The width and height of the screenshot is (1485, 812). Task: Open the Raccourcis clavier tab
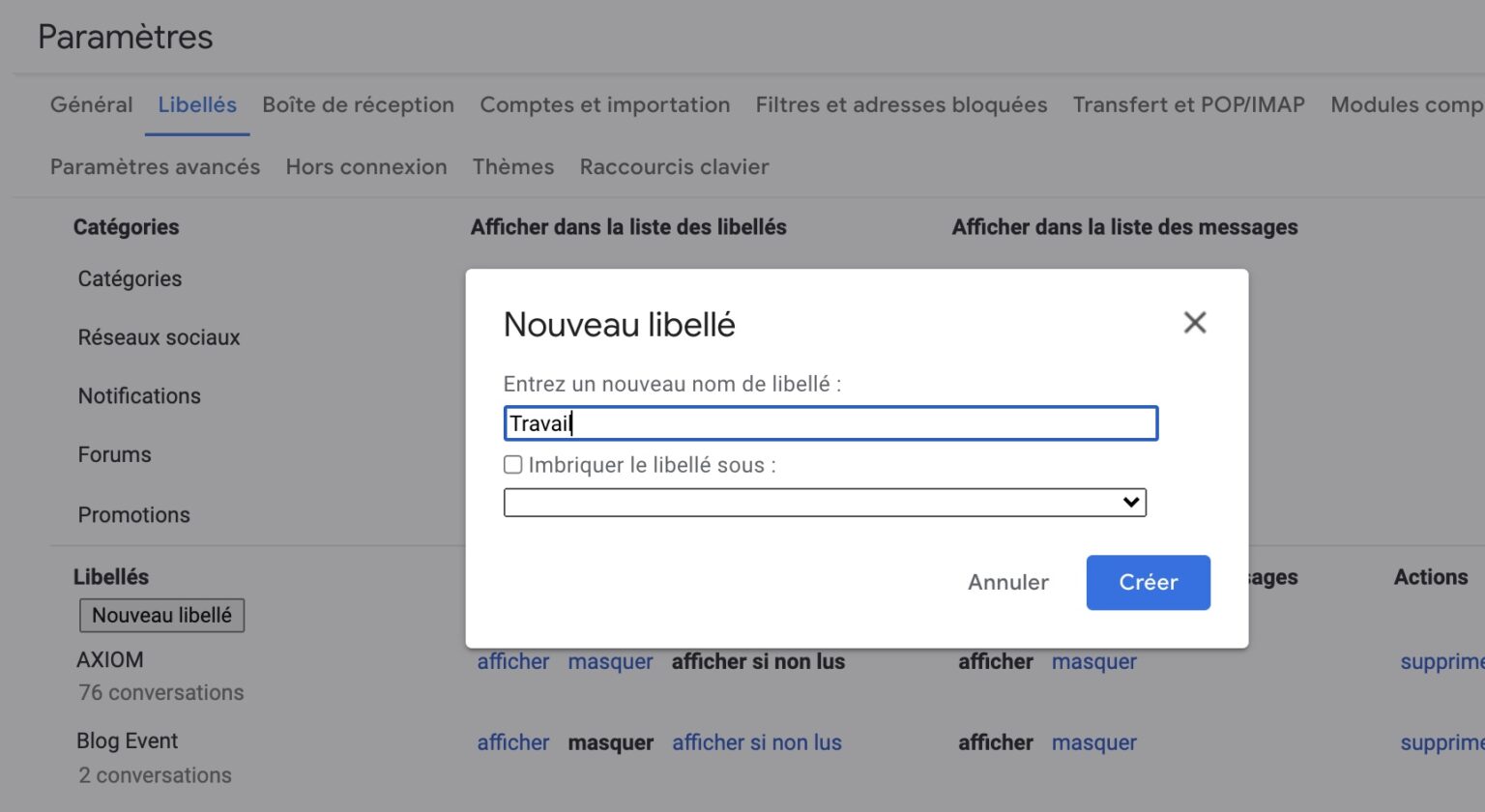(x=674, y=166)
